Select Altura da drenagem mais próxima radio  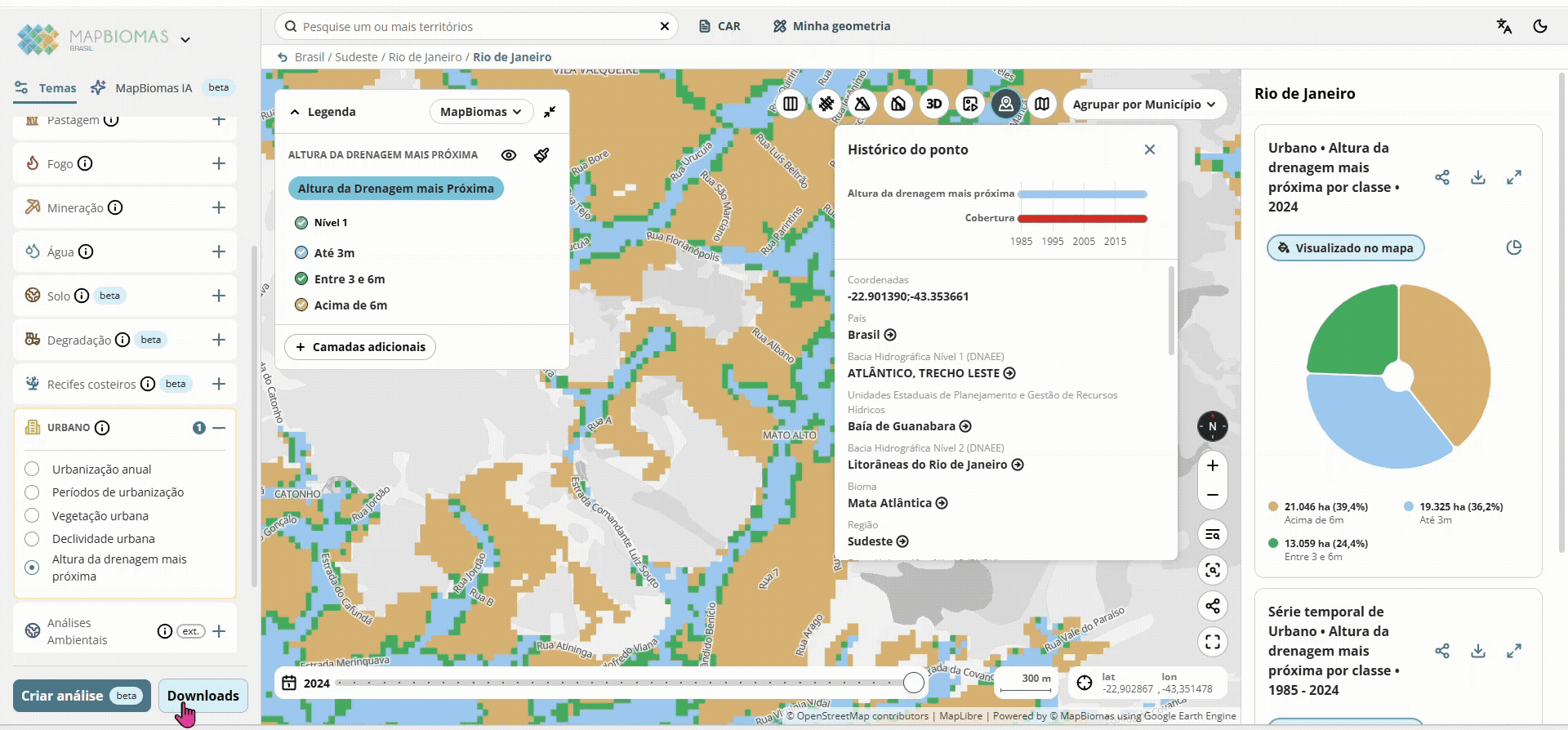[x=32, y=568]
